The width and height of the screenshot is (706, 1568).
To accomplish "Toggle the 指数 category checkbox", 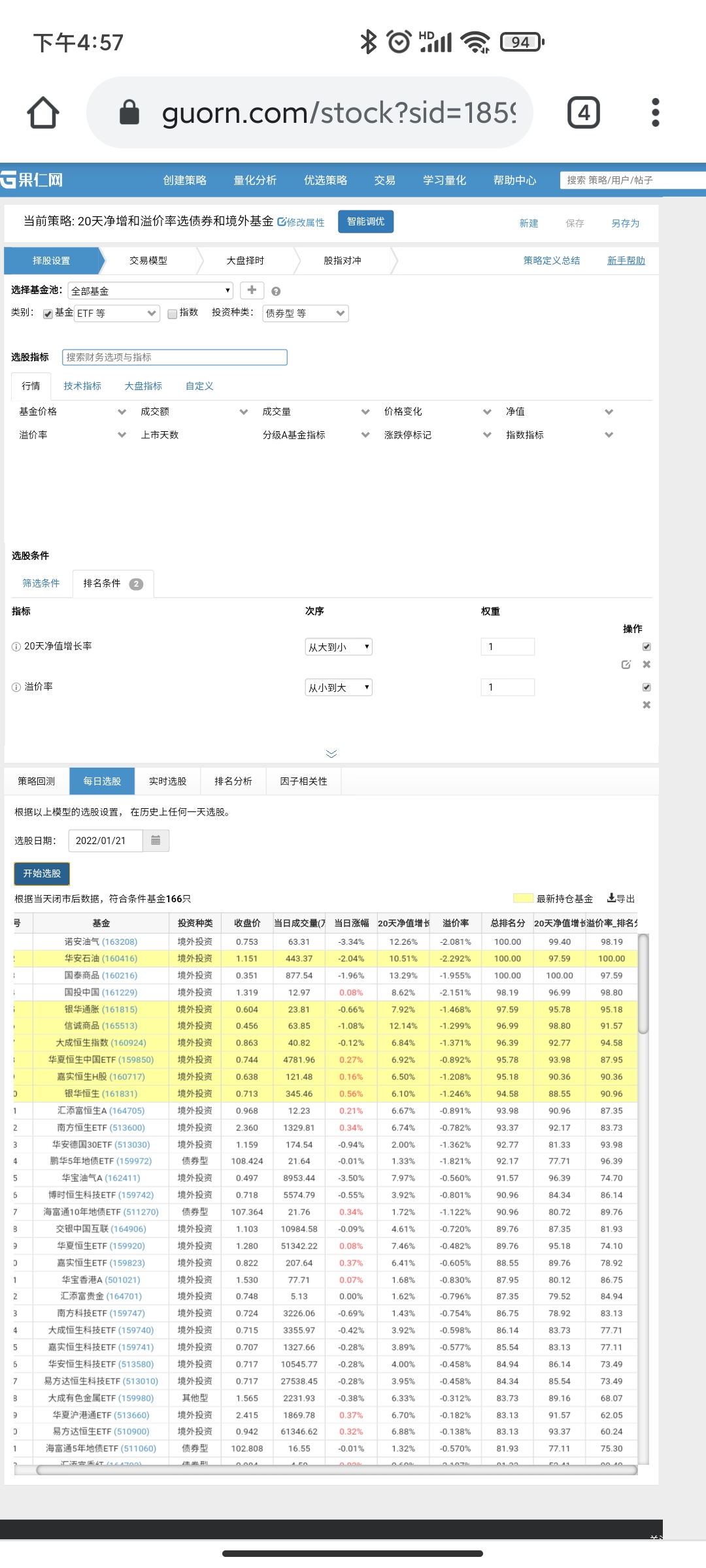I will [172, 314].
